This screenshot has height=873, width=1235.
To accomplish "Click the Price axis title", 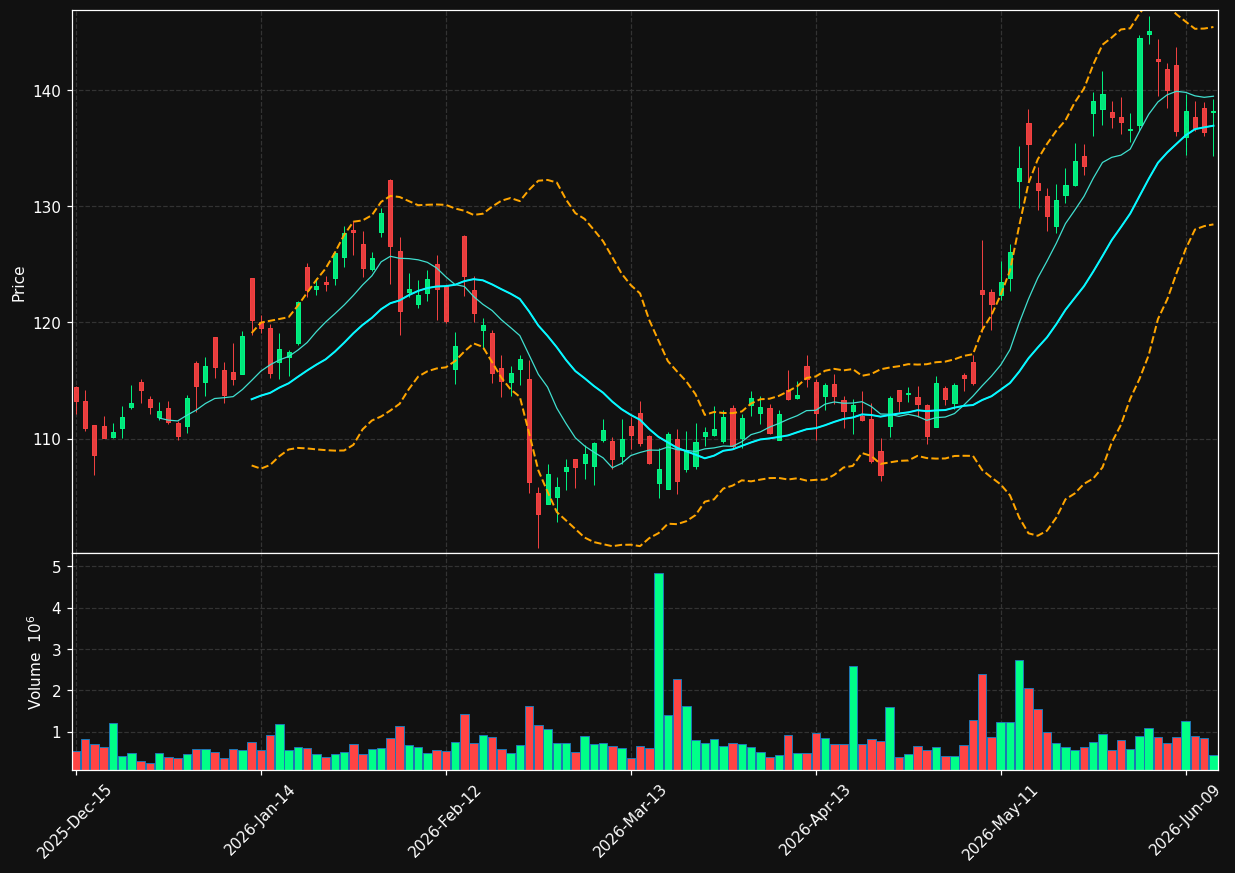I will (19, 282).
